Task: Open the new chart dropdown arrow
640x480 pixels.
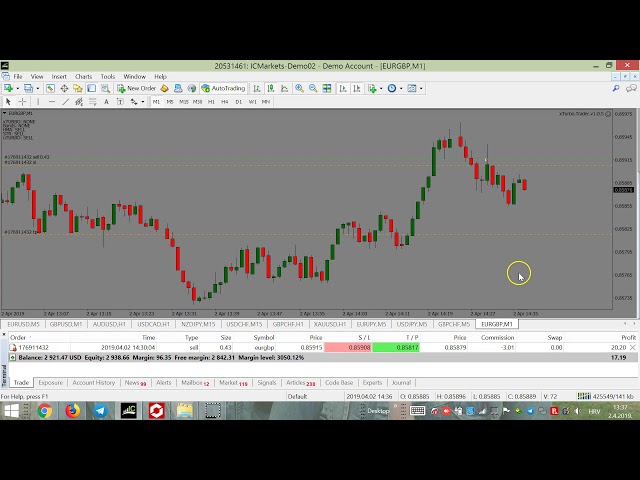Action: pyautogui.click(x=16, y=88)
